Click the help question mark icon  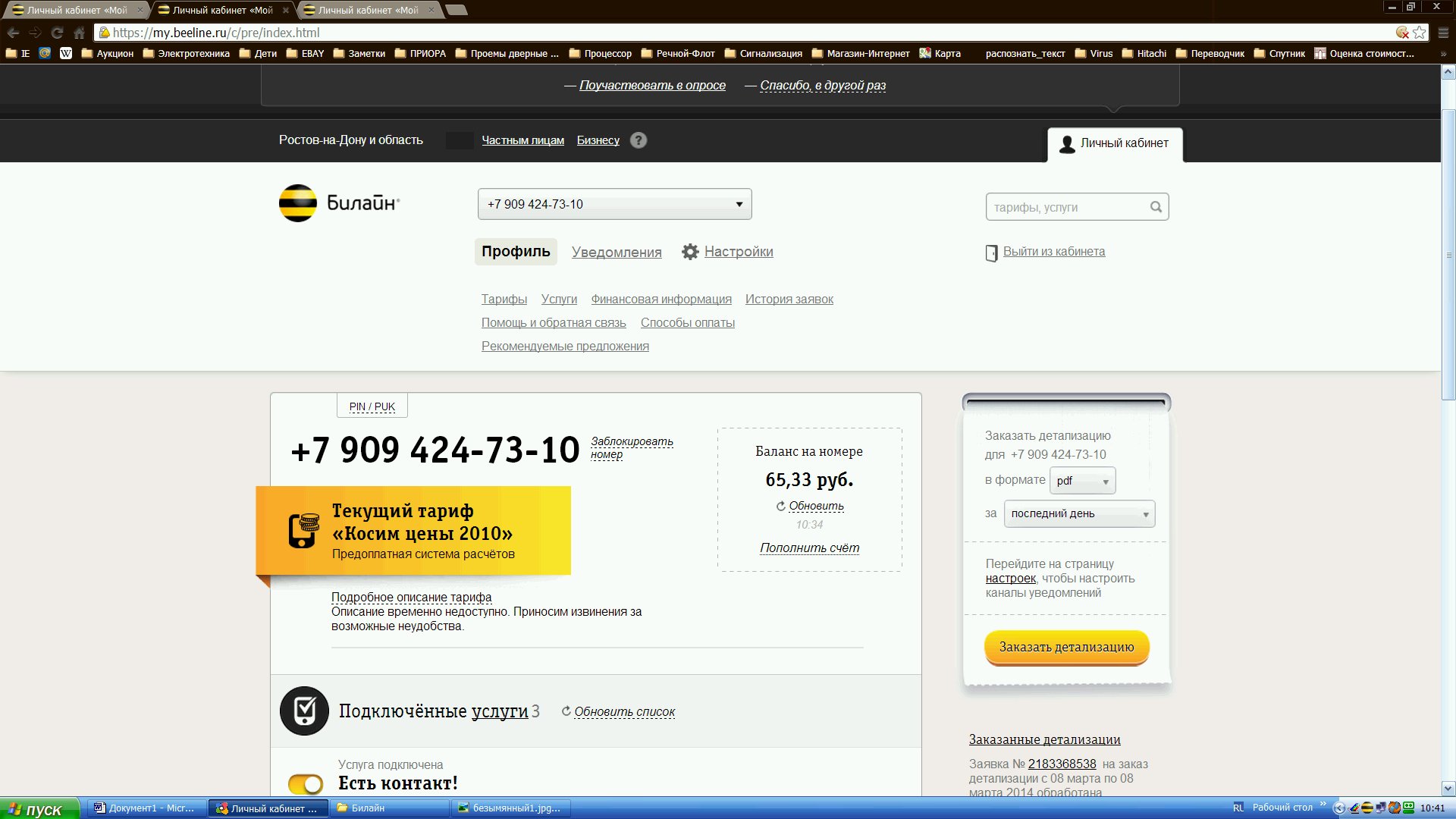pos(639,140)
